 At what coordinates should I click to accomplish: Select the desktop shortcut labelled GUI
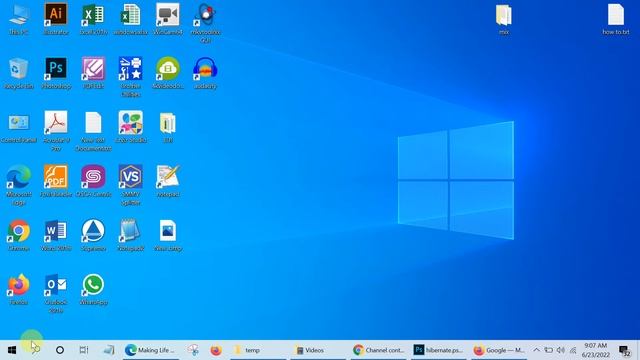point(205,23)
